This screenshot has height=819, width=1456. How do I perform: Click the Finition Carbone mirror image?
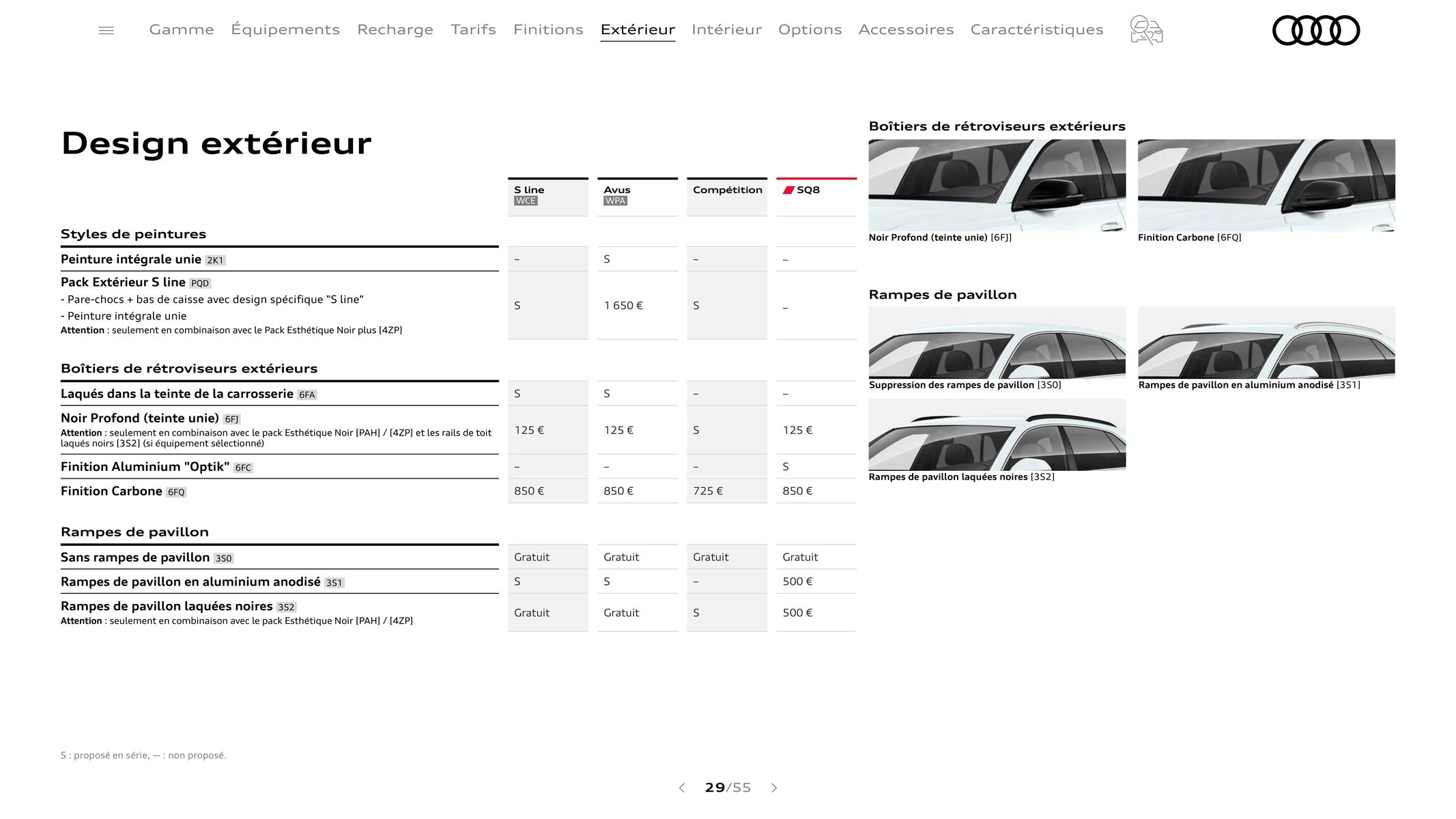1266,185
